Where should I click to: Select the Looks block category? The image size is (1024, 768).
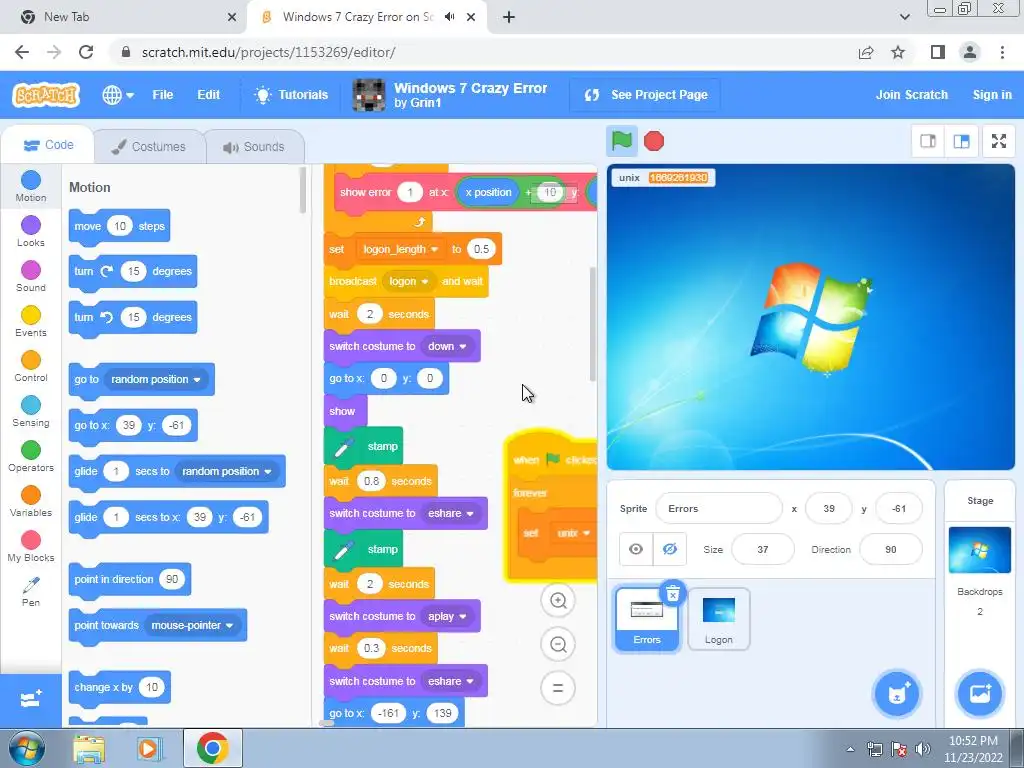31,231
